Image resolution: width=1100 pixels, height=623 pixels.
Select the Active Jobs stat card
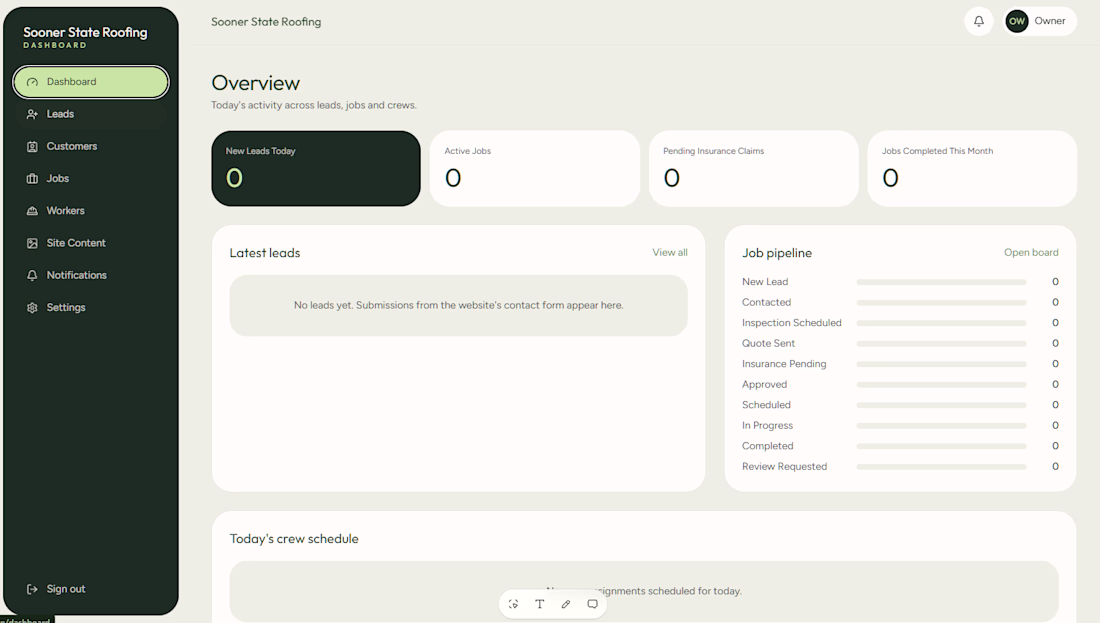pyautogui.click(x=535, y=168)
